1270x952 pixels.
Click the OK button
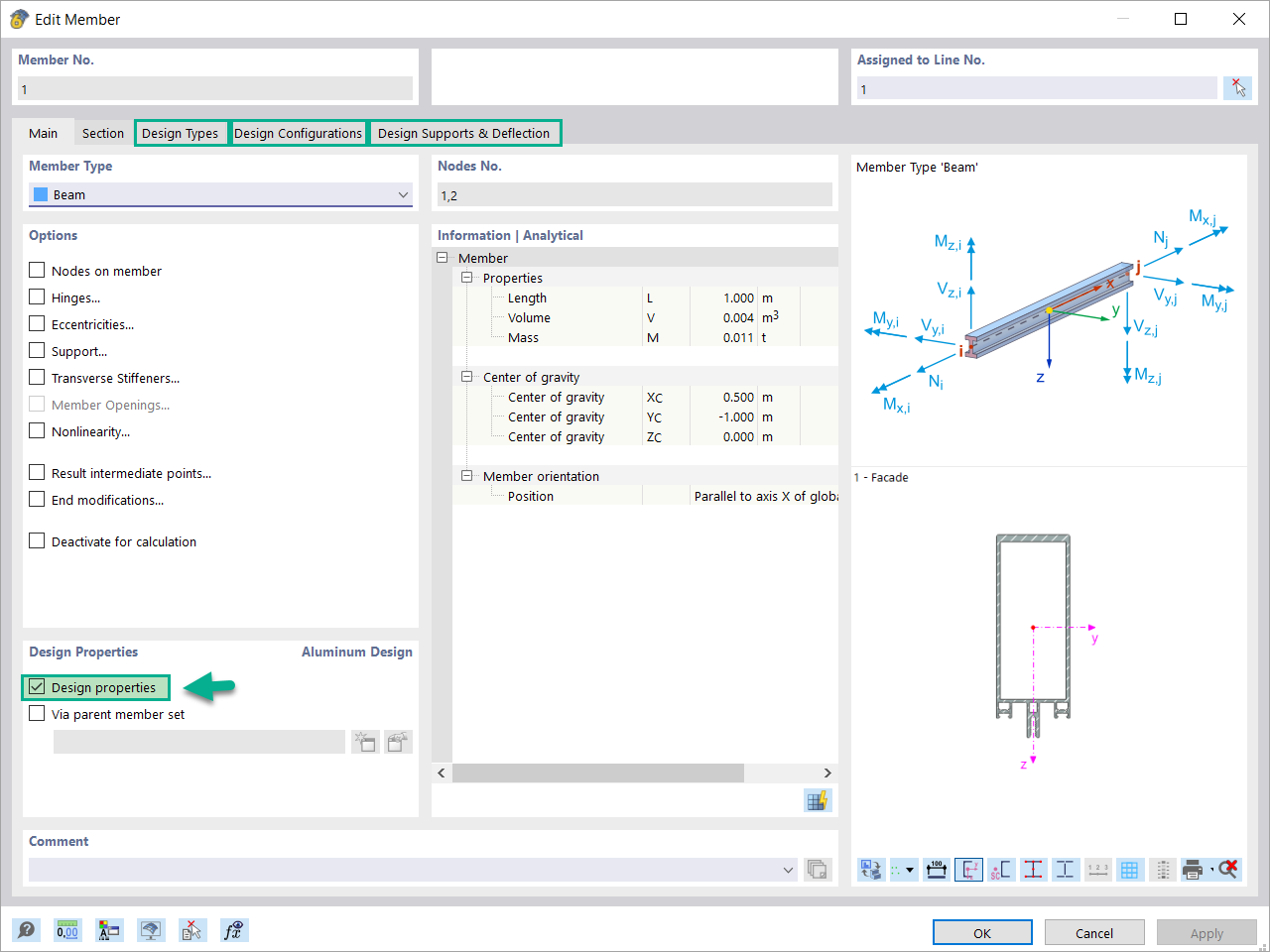pyautogui.click(x=982, y=933)
